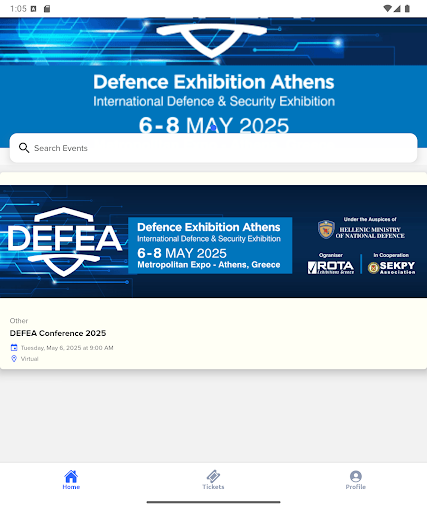
Task: Tap the battery status icon
Action: point(407,9)
